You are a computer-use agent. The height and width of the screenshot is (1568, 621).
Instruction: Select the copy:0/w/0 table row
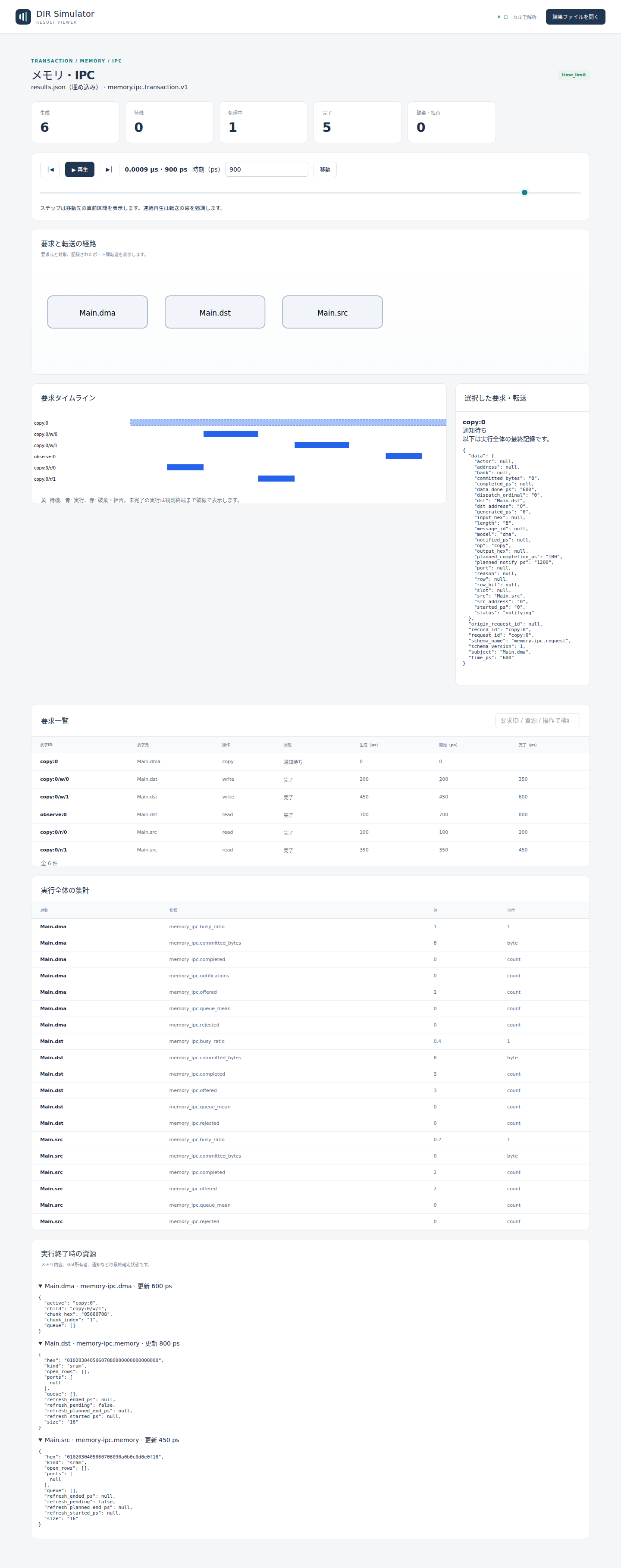tap(310, 779)
